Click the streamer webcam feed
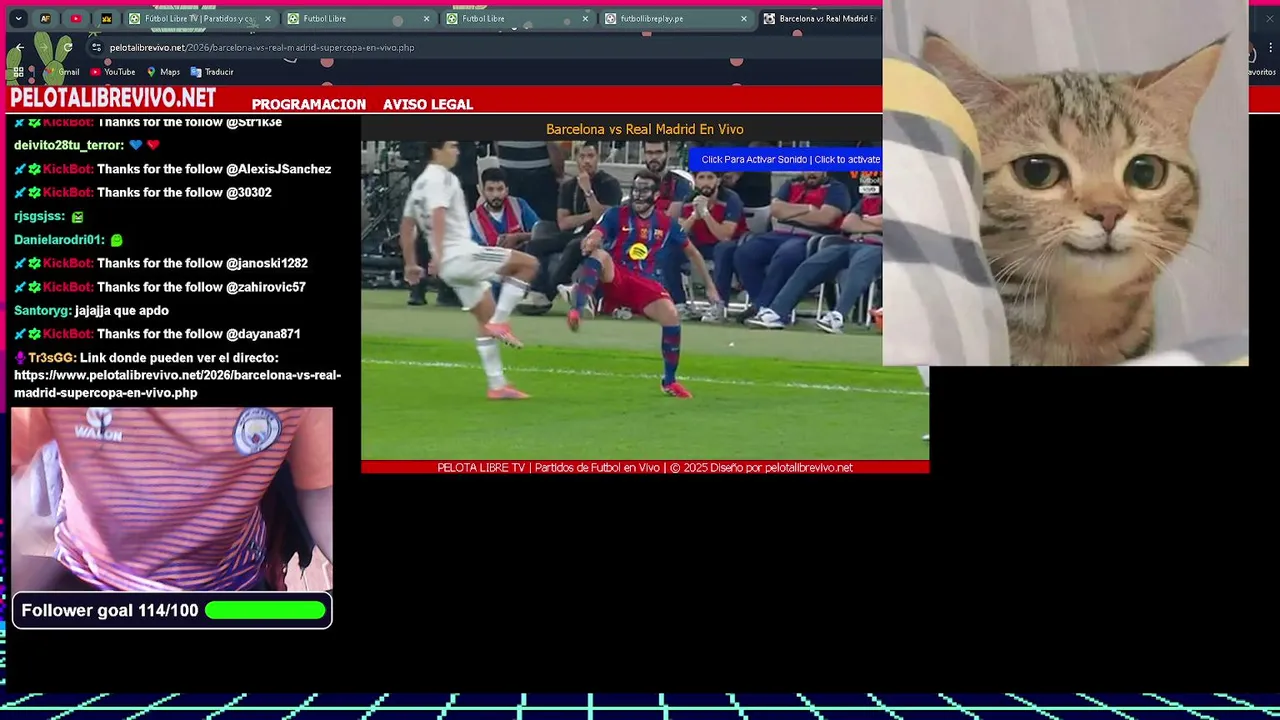Viewport: 1280px width, 720px height. pos(172,498)
